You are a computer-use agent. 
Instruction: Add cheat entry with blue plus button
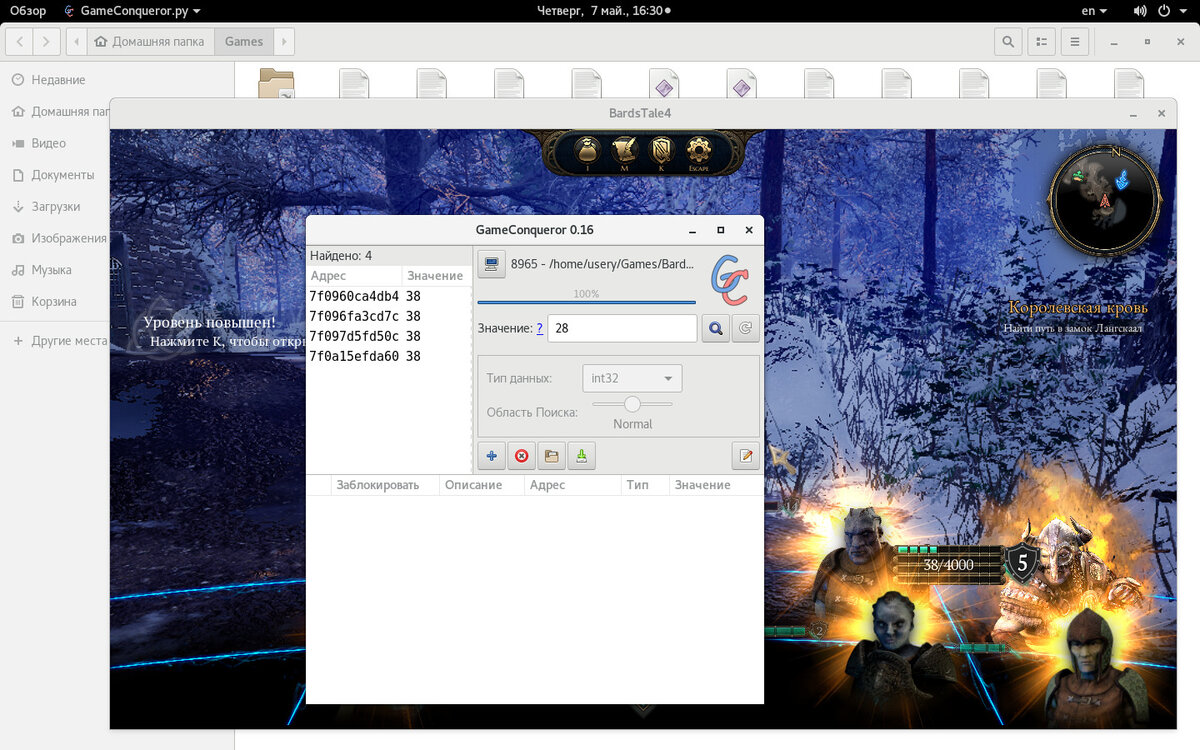(x=491, y=456)
